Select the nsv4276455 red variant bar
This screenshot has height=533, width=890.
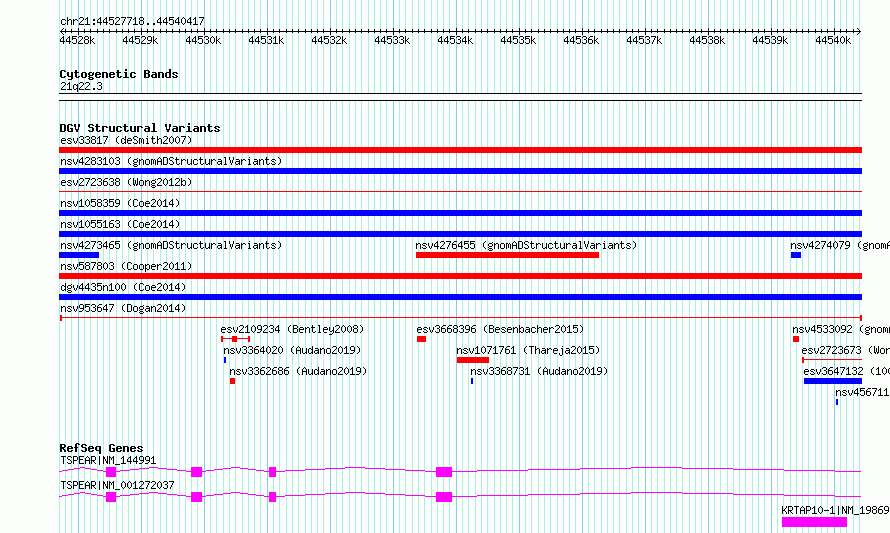507,255
